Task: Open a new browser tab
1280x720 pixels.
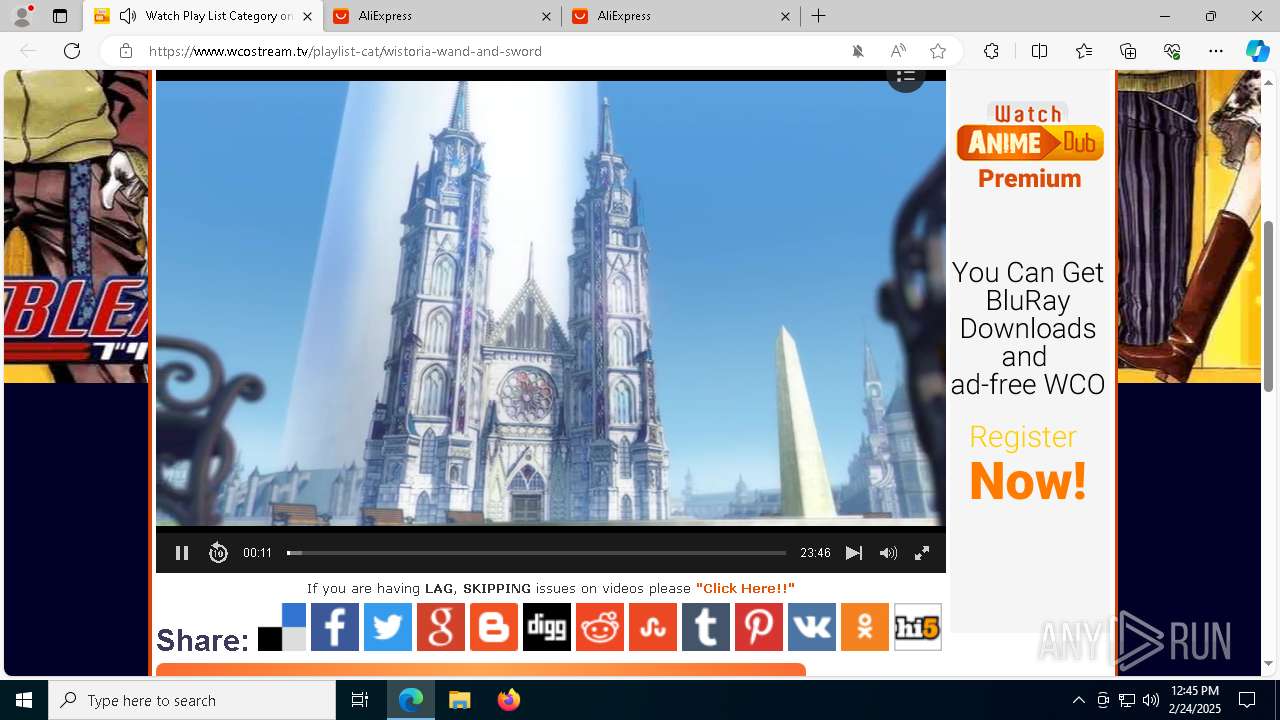Action: pos(818,16)
